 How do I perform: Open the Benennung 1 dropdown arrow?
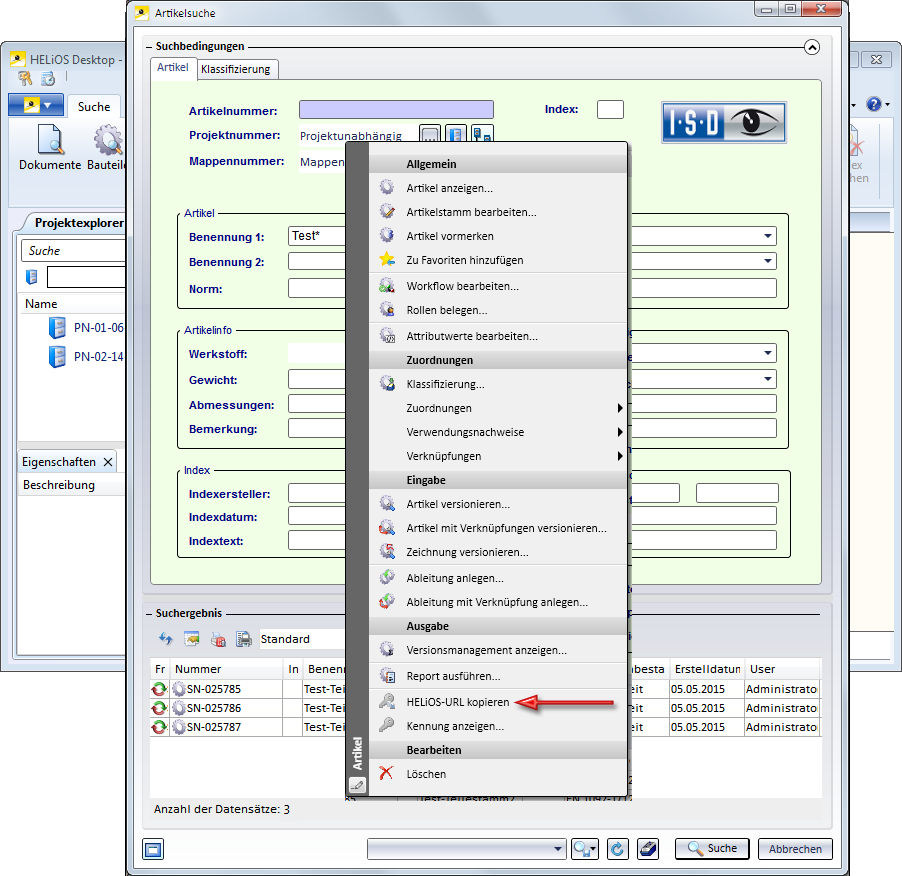tap(768, 237)
